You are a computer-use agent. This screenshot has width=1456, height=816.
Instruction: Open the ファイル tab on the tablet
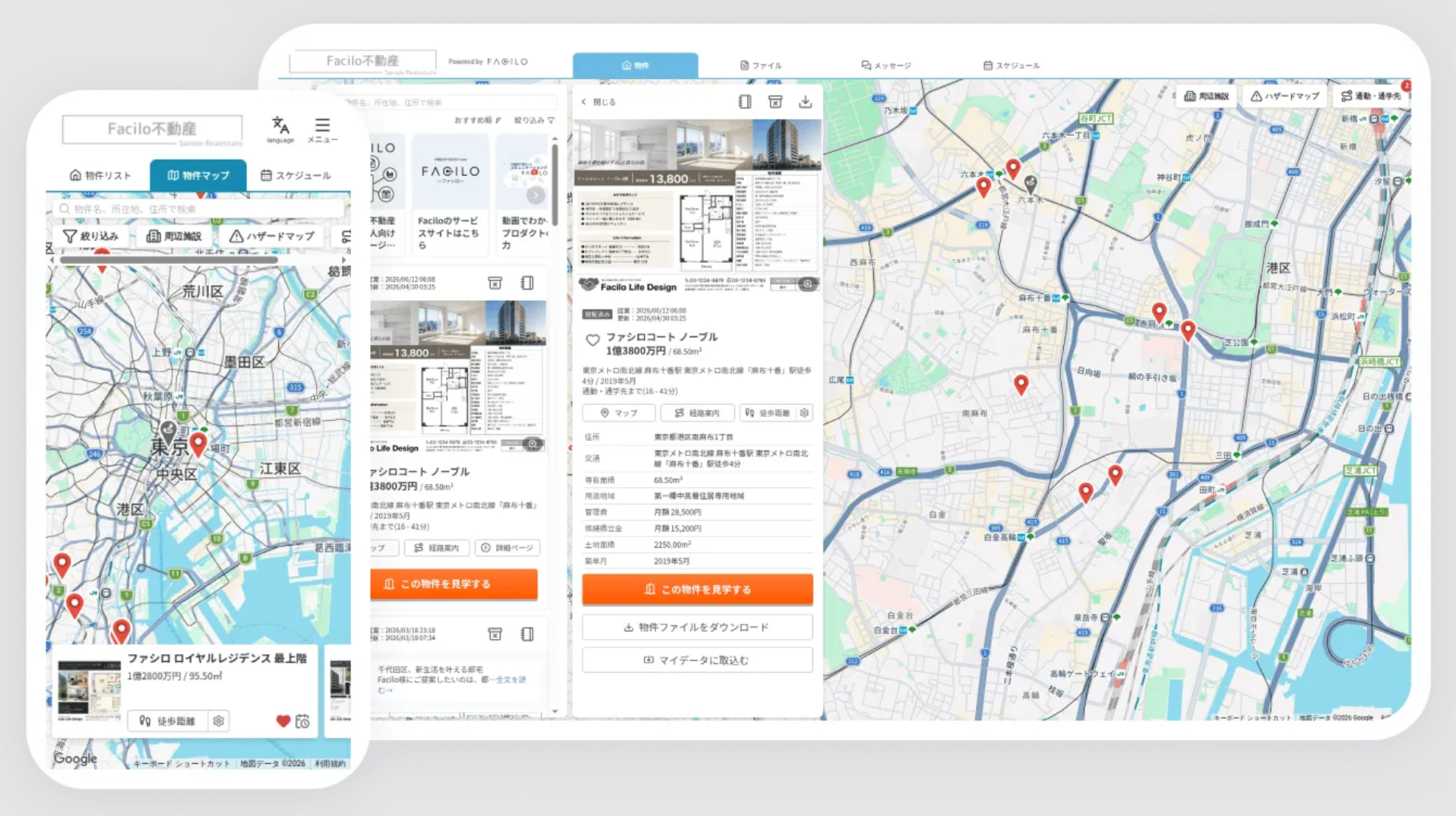tap(761, 65)
